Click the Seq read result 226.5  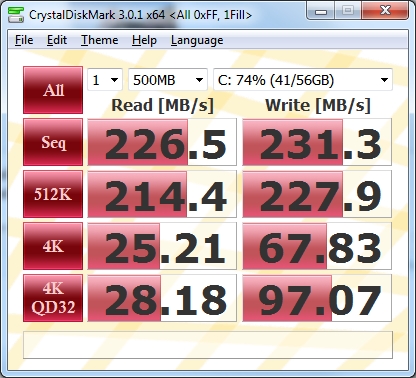point(162,142)
